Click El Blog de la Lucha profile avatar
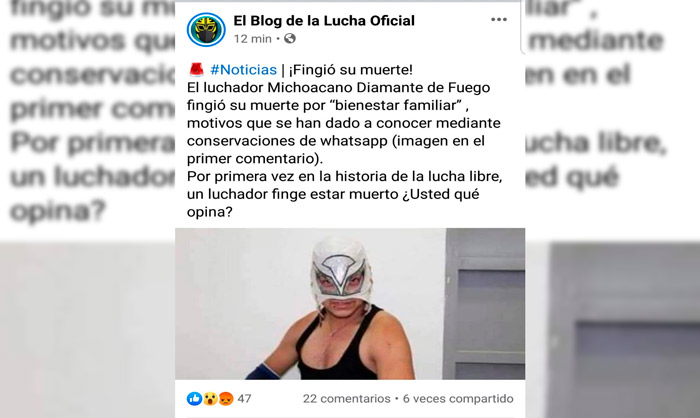Viewport: 700px width, 418px height. coord(206,29)
